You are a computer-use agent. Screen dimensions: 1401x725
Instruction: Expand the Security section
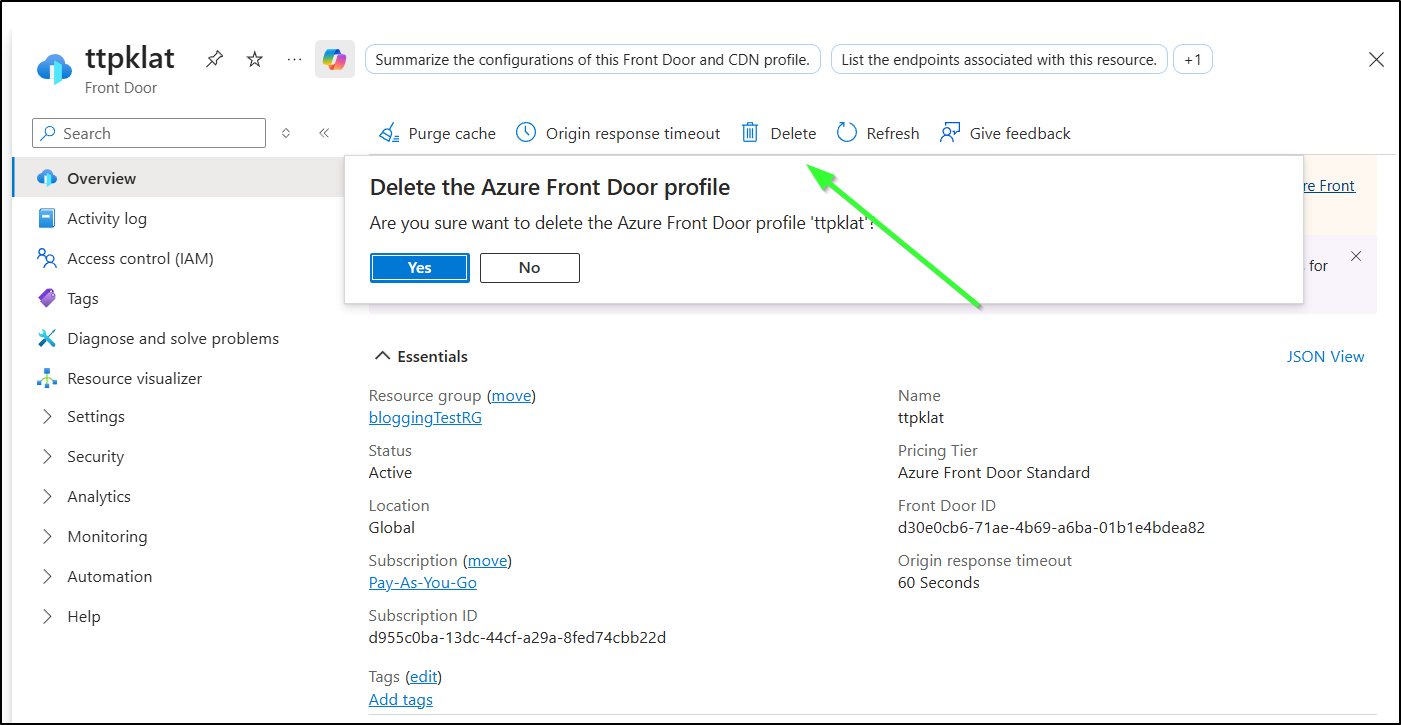(95, 457)
